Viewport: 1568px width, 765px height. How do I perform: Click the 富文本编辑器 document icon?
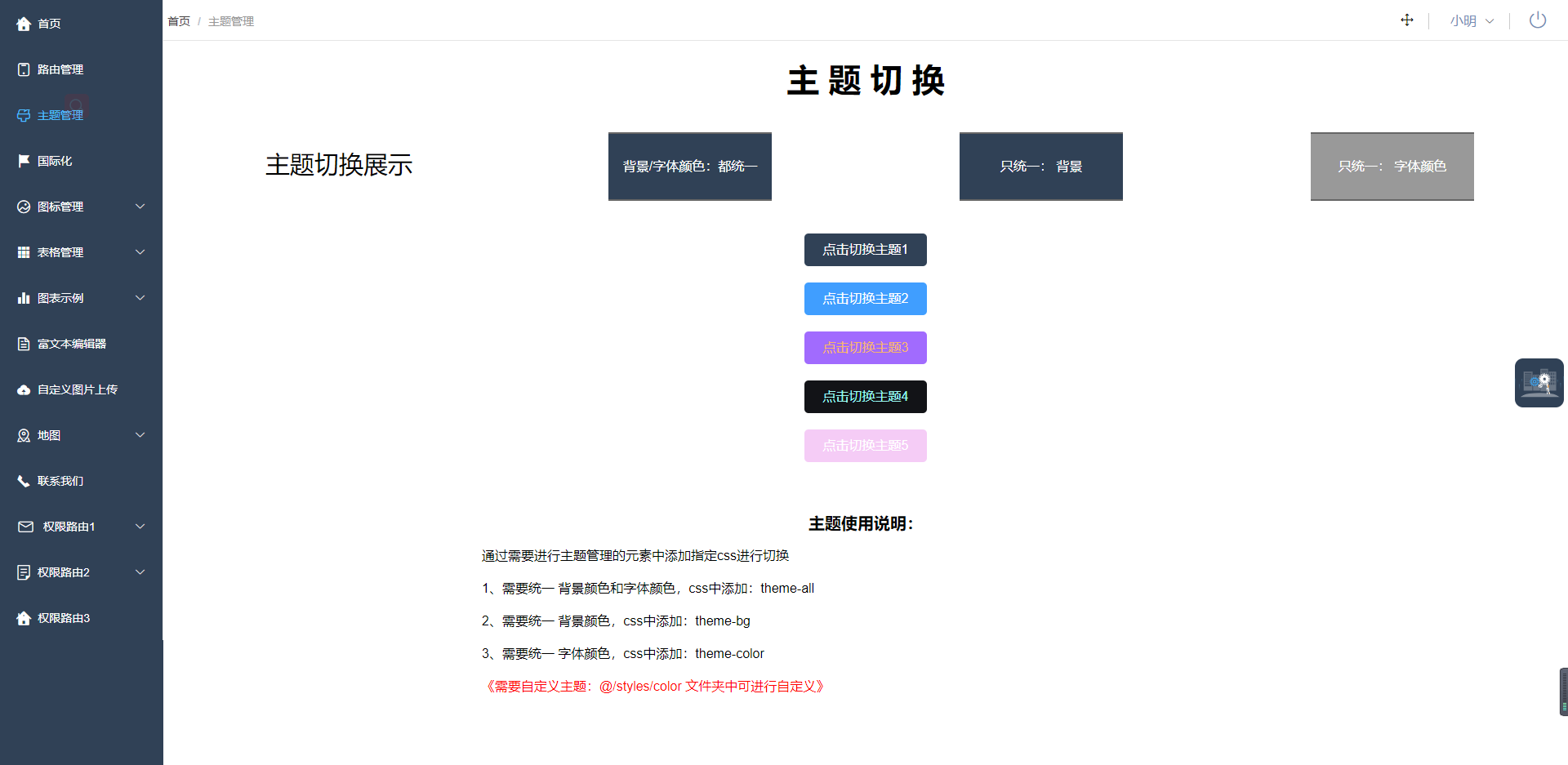point(24,344)
